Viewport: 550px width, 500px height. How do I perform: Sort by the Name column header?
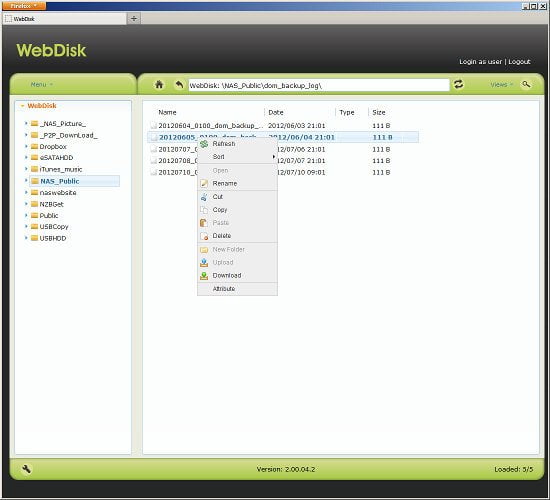[x=167, y=112]
